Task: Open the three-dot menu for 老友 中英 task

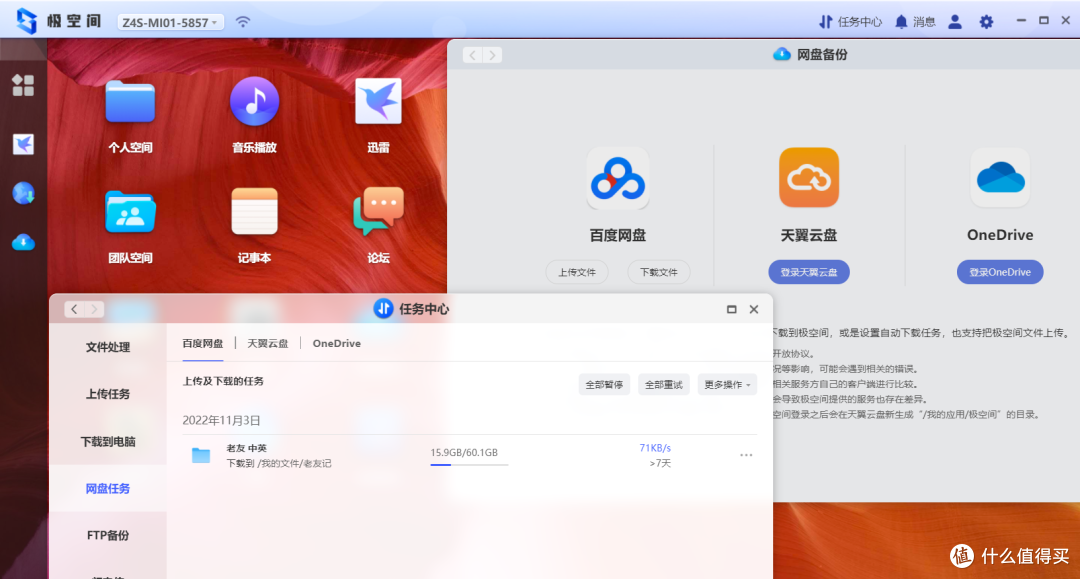Action: tap(746, 455)
